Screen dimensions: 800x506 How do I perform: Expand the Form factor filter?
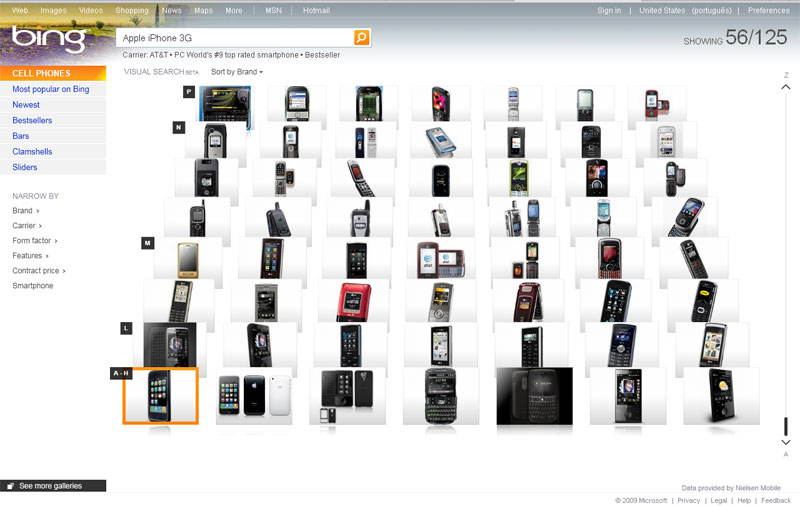point(35,241)
